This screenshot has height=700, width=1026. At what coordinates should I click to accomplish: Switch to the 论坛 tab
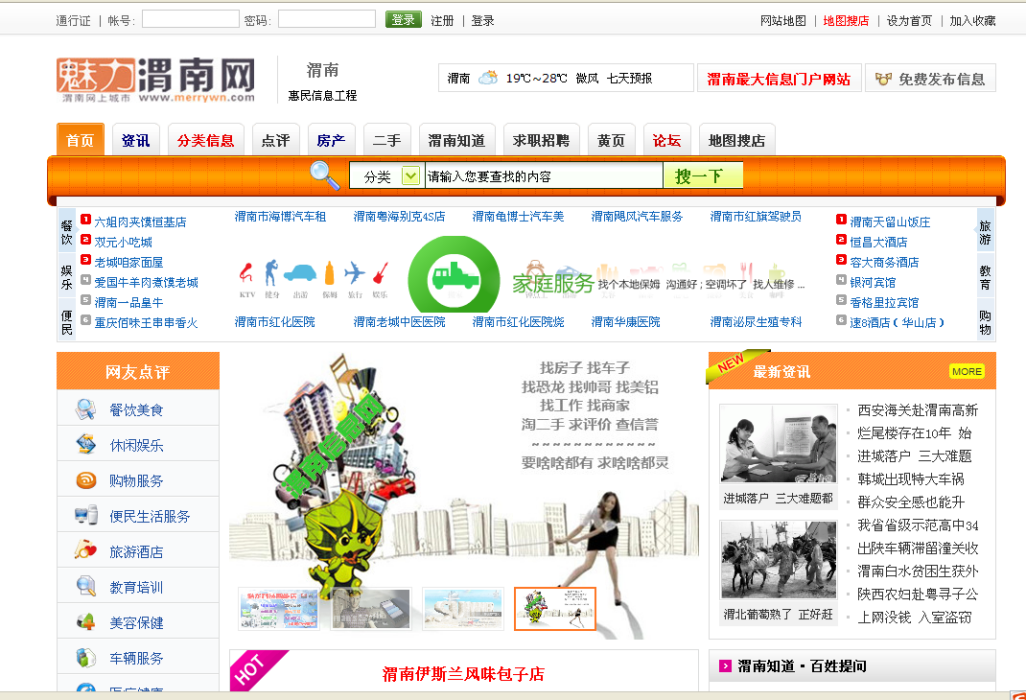(x=667, y=139)
